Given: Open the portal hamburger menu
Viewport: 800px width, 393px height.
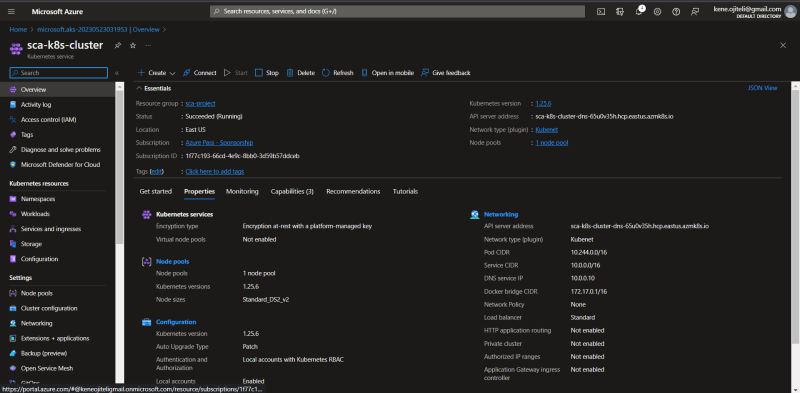Looking at the screenshot, I should pos(12,11).
